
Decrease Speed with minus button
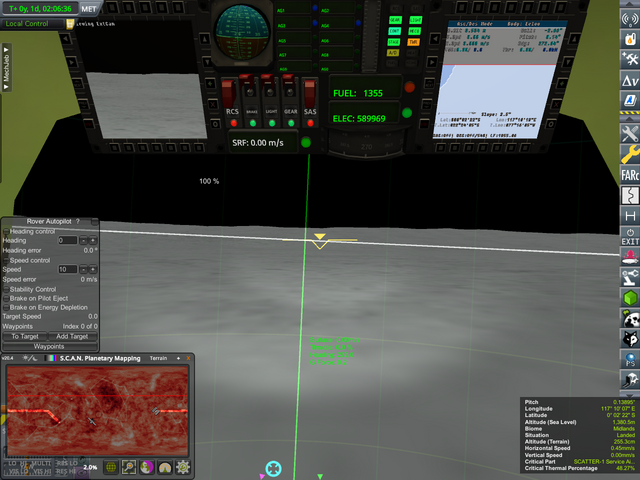coord(83,269)
